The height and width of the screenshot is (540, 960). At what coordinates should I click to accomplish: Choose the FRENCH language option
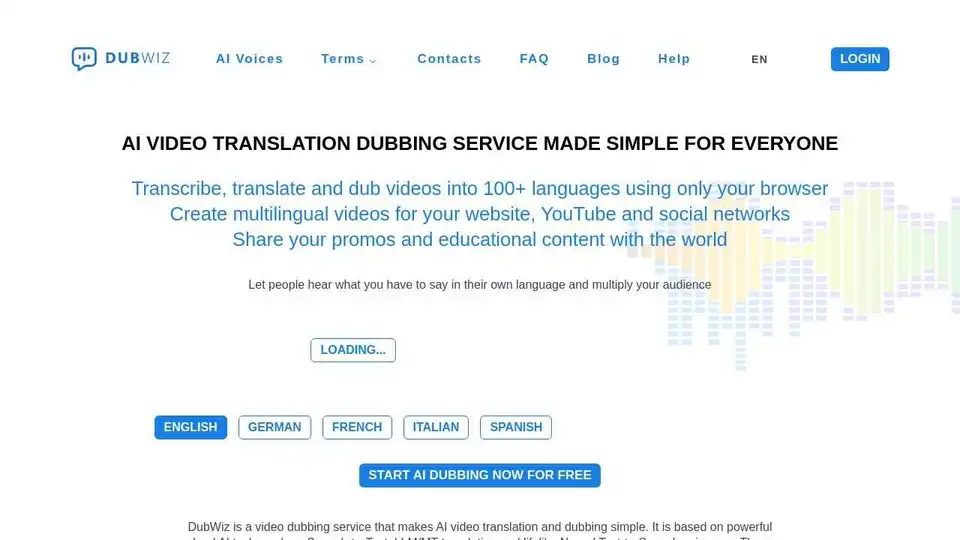pyautogui.click(x=357, y=427)
